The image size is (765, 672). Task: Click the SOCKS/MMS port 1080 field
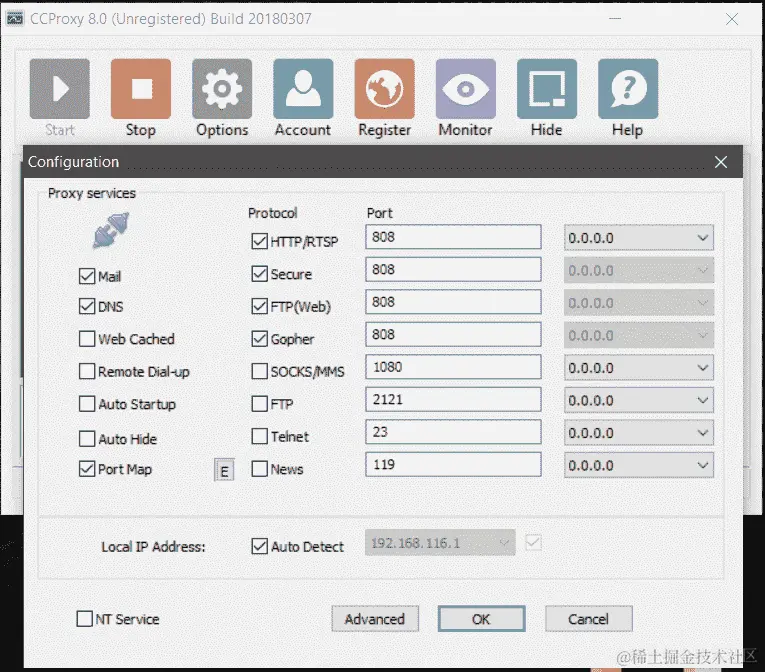tap(453, 367)
